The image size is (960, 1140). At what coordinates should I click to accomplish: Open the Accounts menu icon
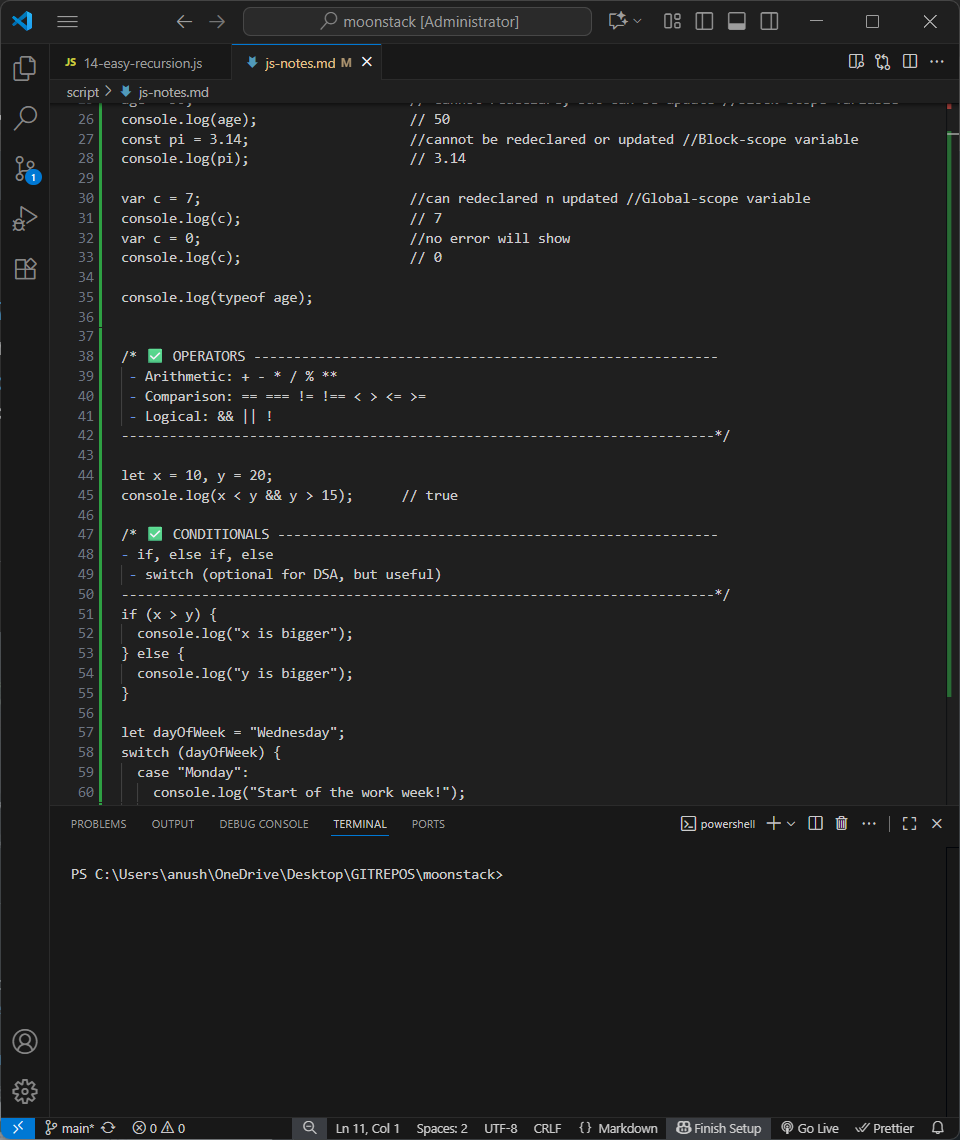[25, 1042]
